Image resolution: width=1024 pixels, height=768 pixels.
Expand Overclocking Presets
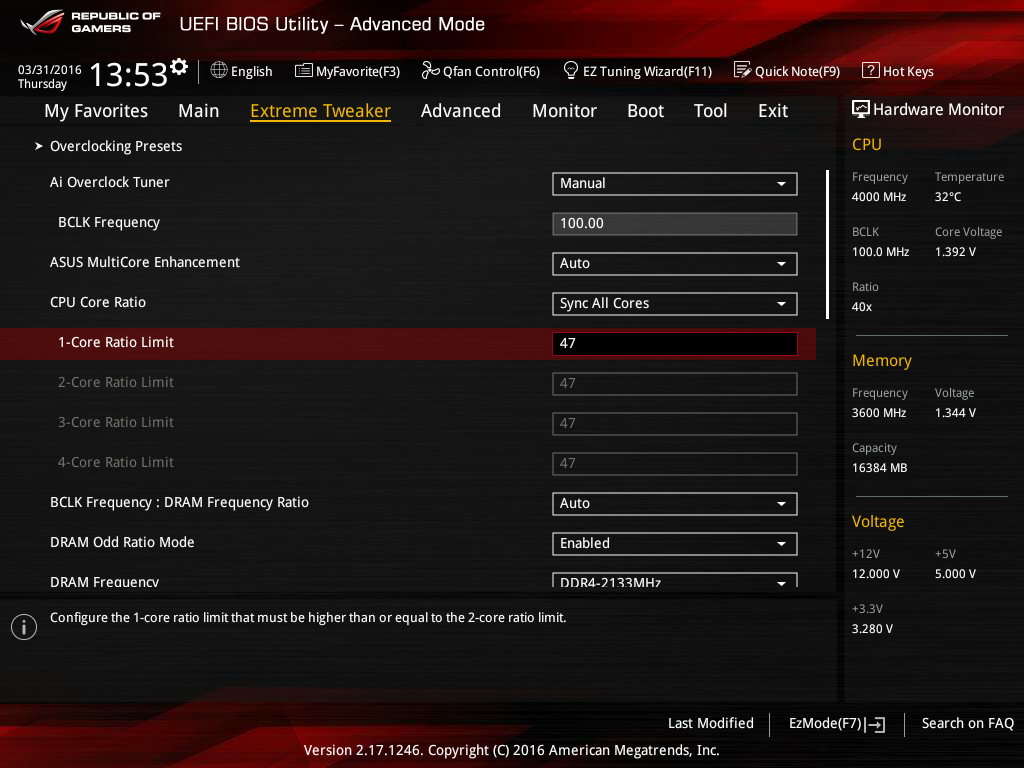[115, 146]
